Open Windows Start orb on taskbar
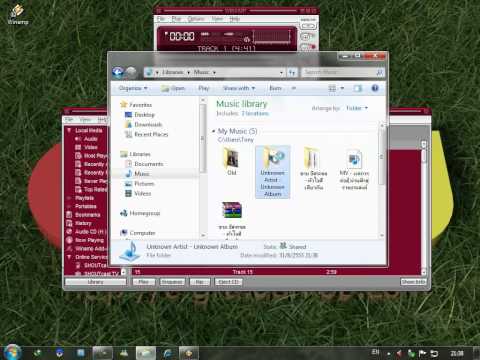480x360 pixels. 13,353
